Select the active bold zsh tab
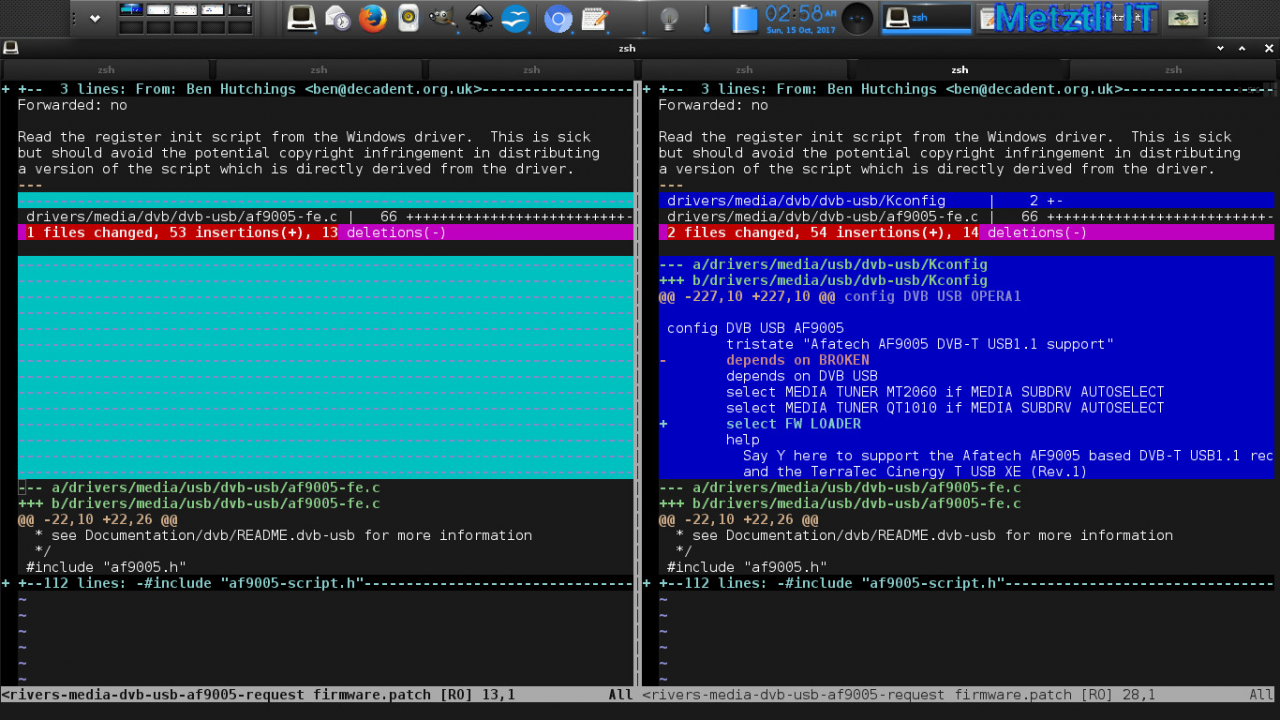This screenshot has width=1280, height=720. tap(959, 70)
